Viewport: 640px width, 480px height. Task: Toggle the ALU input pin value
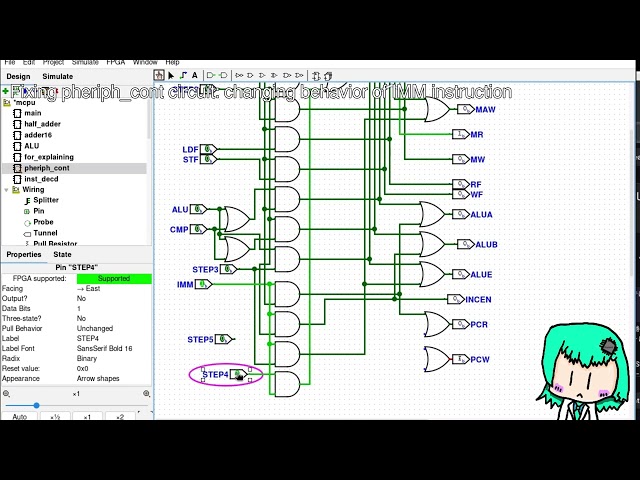pos(198,209)
